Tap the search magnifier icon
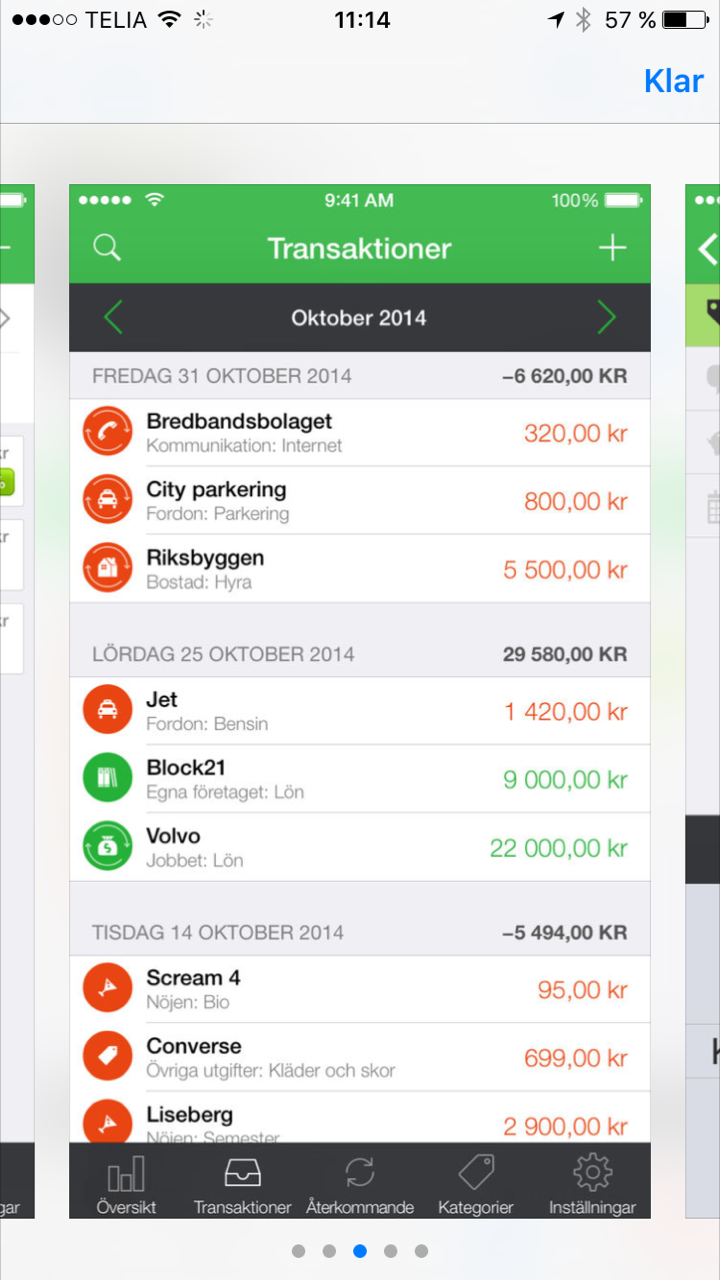 click(x=107, y=248)
